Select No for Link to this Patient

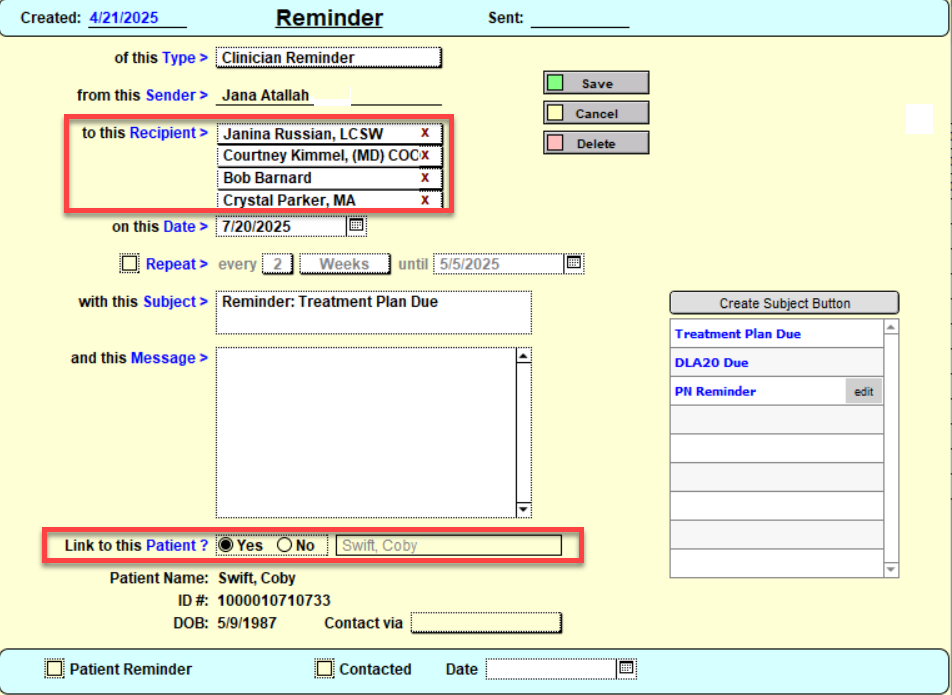tap(284, 545)
